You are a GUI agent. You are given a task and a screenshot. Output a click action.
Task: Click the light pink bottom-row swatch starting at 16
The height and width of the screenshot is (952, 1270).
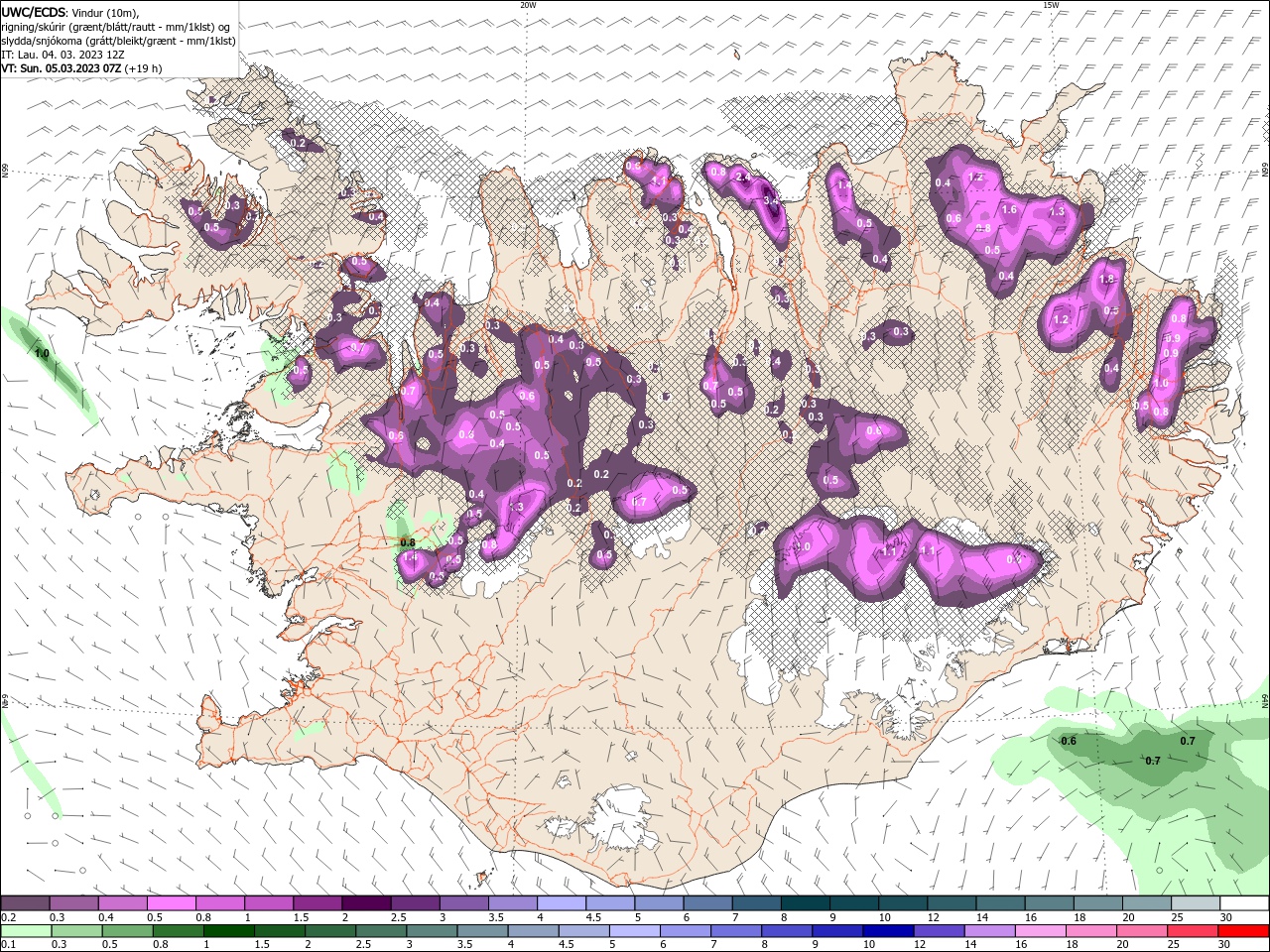tap(1040, 931)
